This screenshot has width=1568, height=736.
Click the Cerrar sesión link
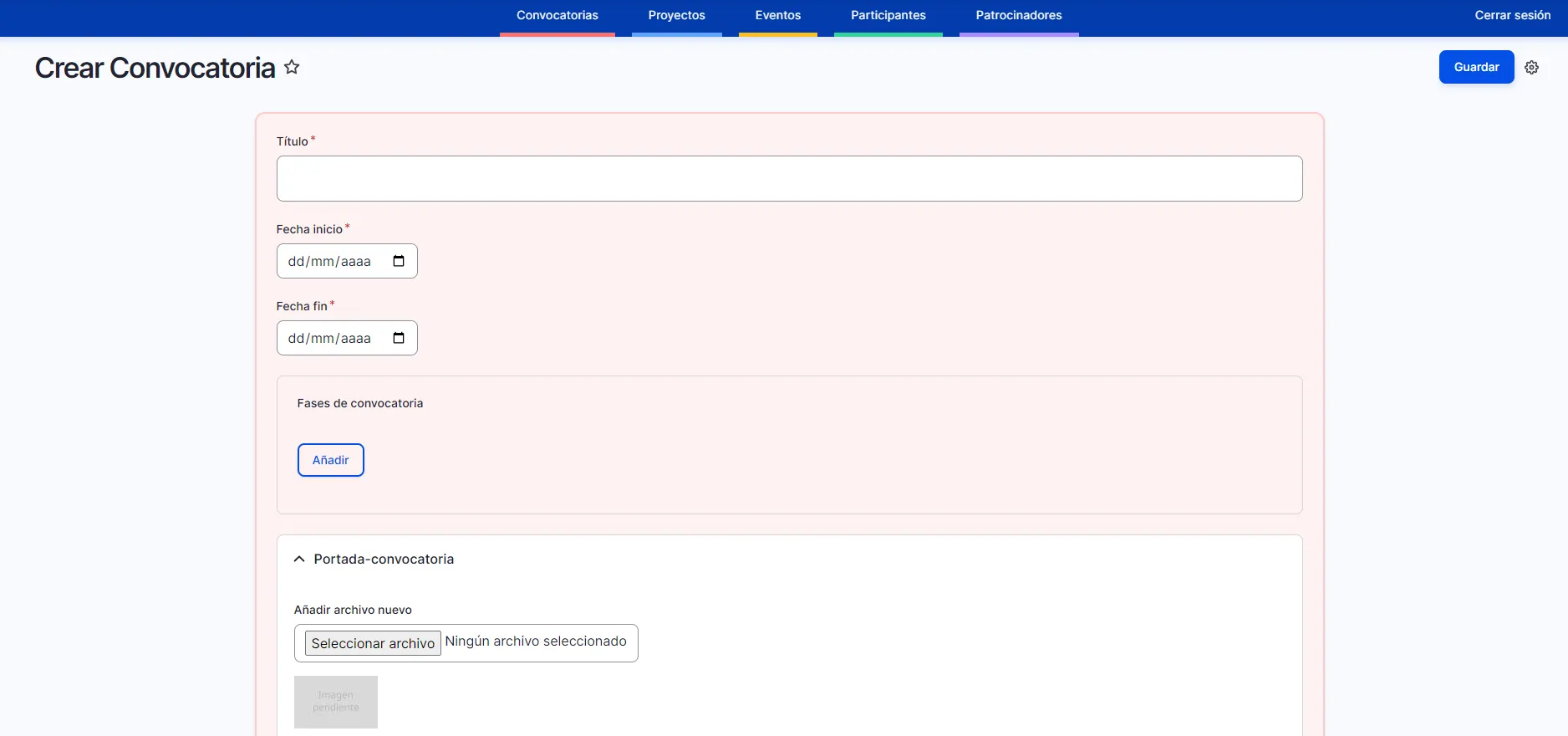1512,16
